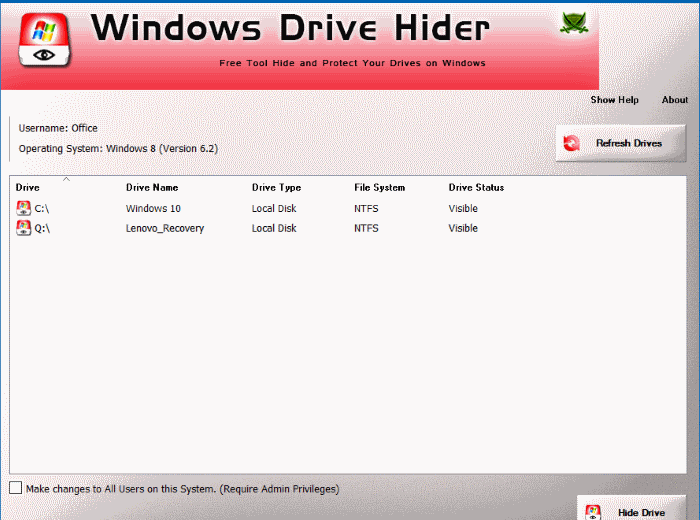Click the Visible status of the C:\ drive
Screen dimensions: 700x520
pyautogui.click(x=463, y=209)
